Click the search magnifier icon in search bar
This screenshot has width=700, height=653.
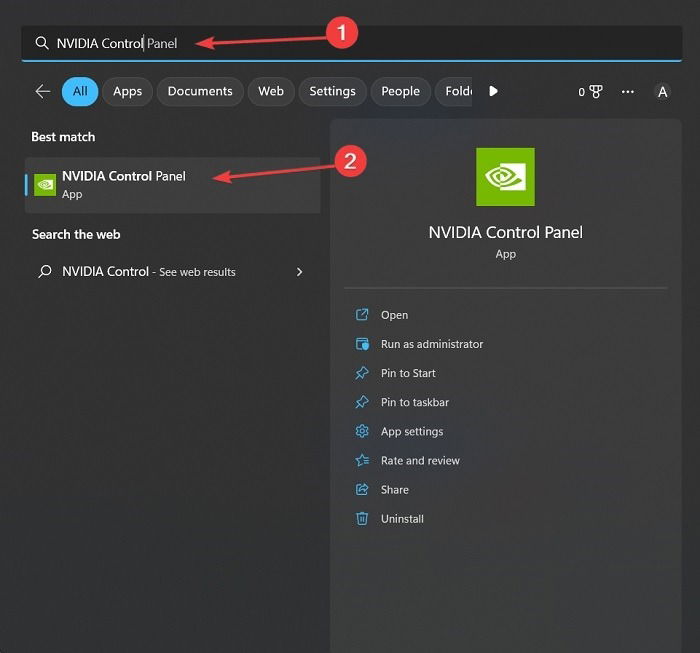[42, 43]
